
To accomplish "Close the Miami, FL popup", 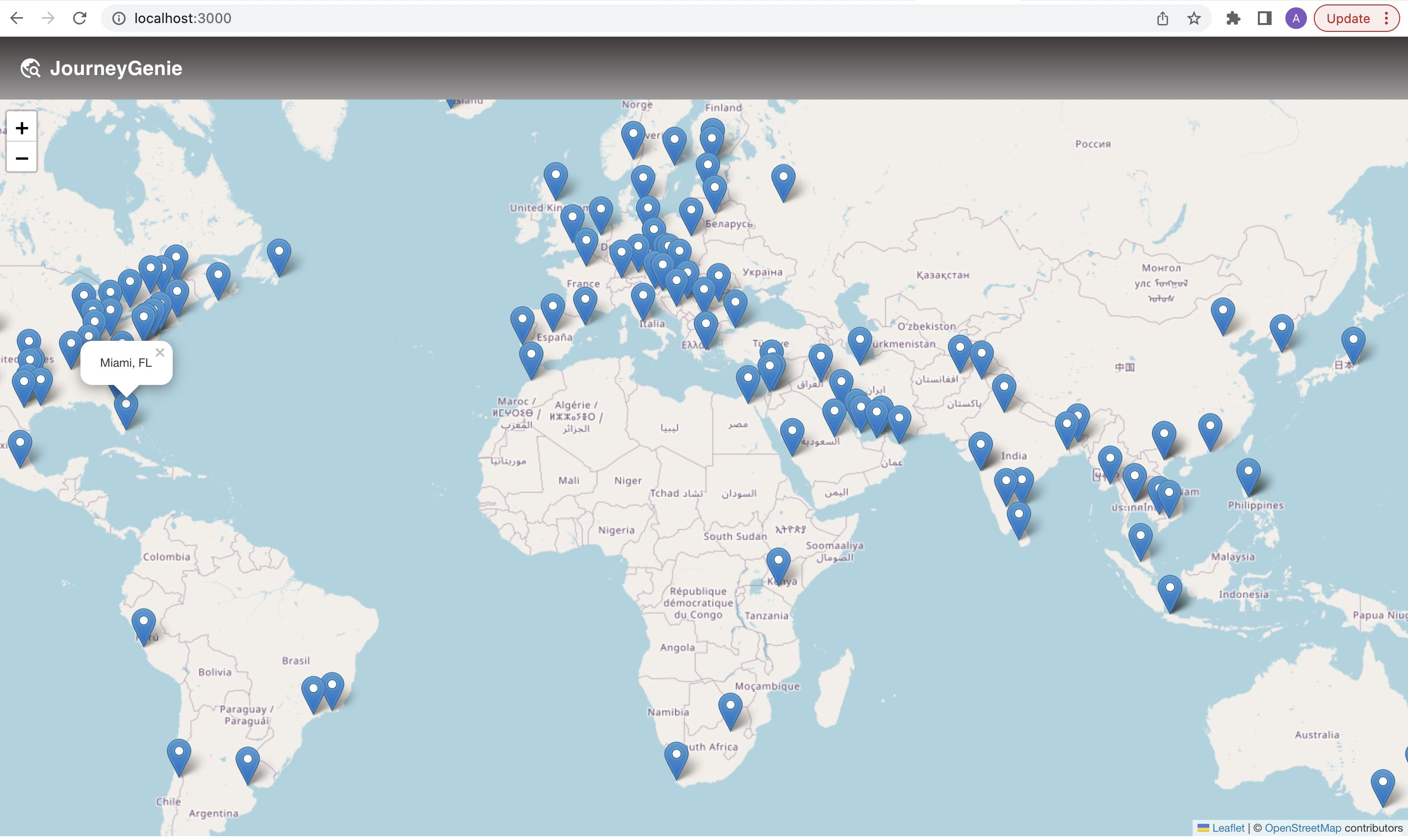I will point(159,353).
